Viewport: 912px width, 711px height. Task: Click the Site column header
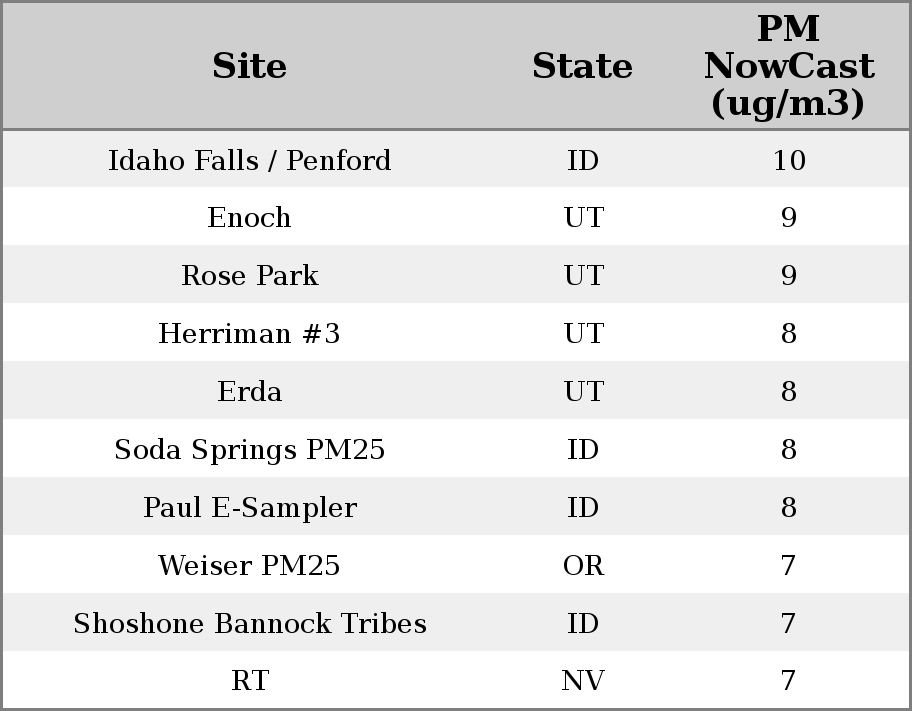point(249,66)
